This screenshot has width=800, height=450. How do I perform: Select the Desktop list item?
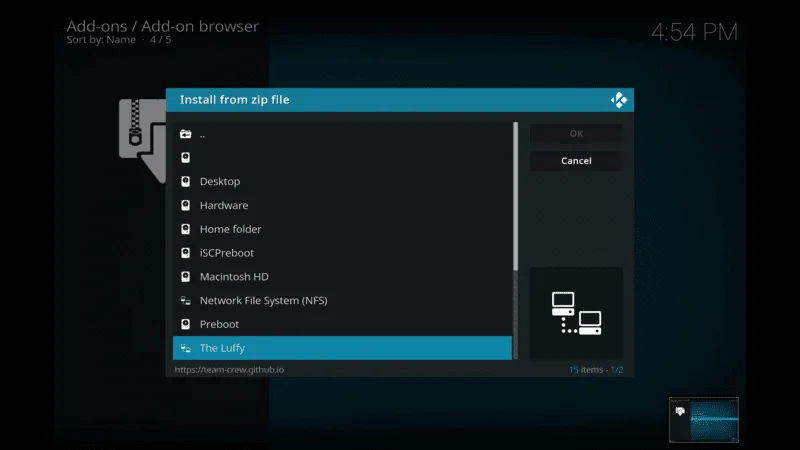tap(220, 181)
